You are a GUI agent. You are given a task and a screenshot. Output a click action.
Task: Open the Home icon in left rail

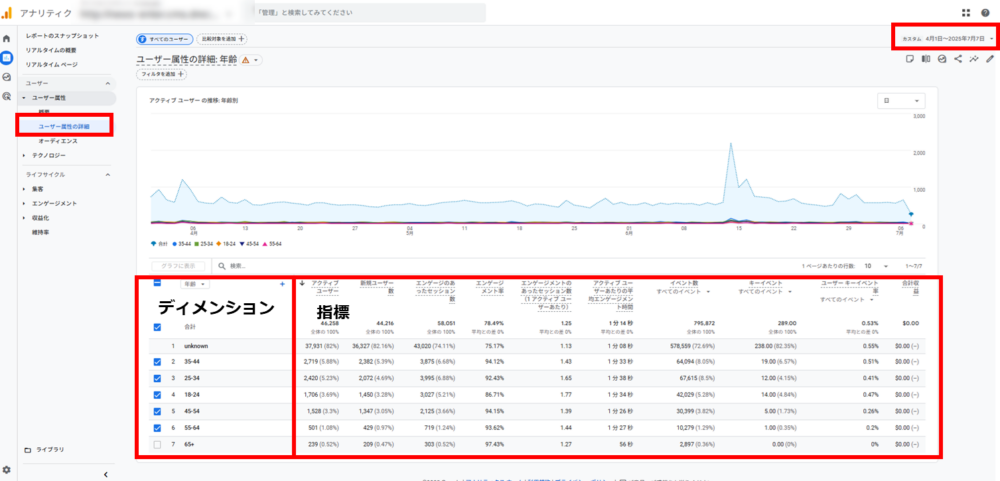click(x=7, y=39)
